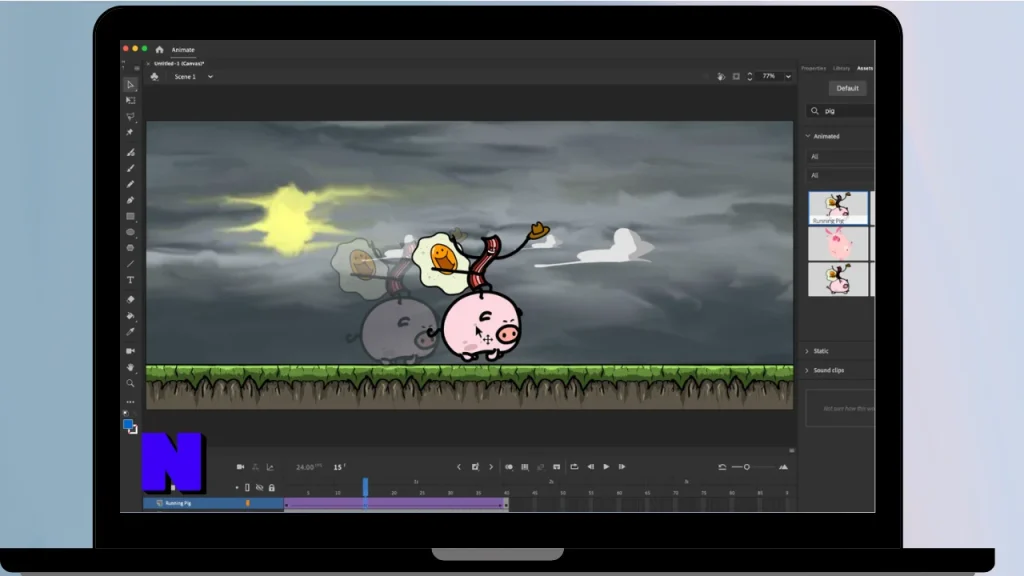Image resolution: width=1024 pixels, height=576 pixels.
Task: Toggle onion skin on the timeline
Action: pos(509,467)
